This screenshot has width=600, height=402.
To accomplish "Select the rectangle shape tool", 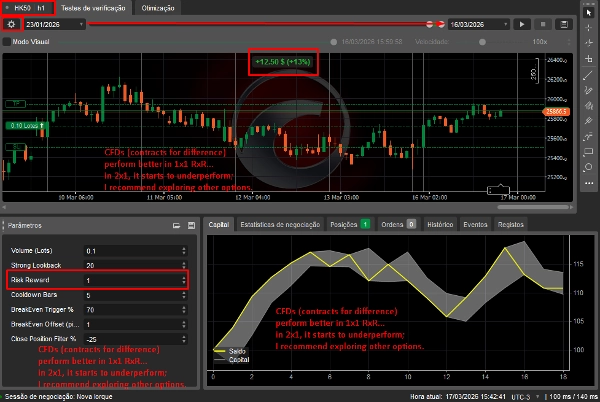I will (589, 149).
